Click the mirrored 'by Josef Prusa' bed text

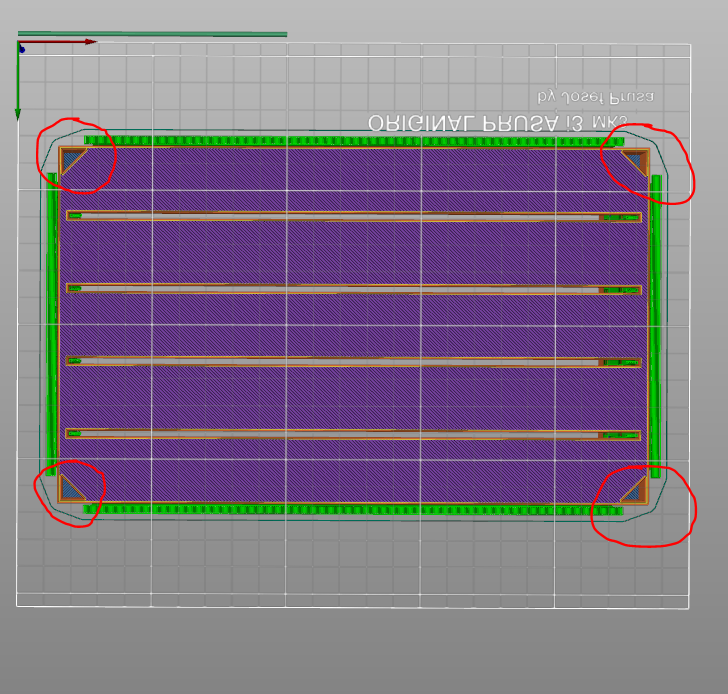596,97
